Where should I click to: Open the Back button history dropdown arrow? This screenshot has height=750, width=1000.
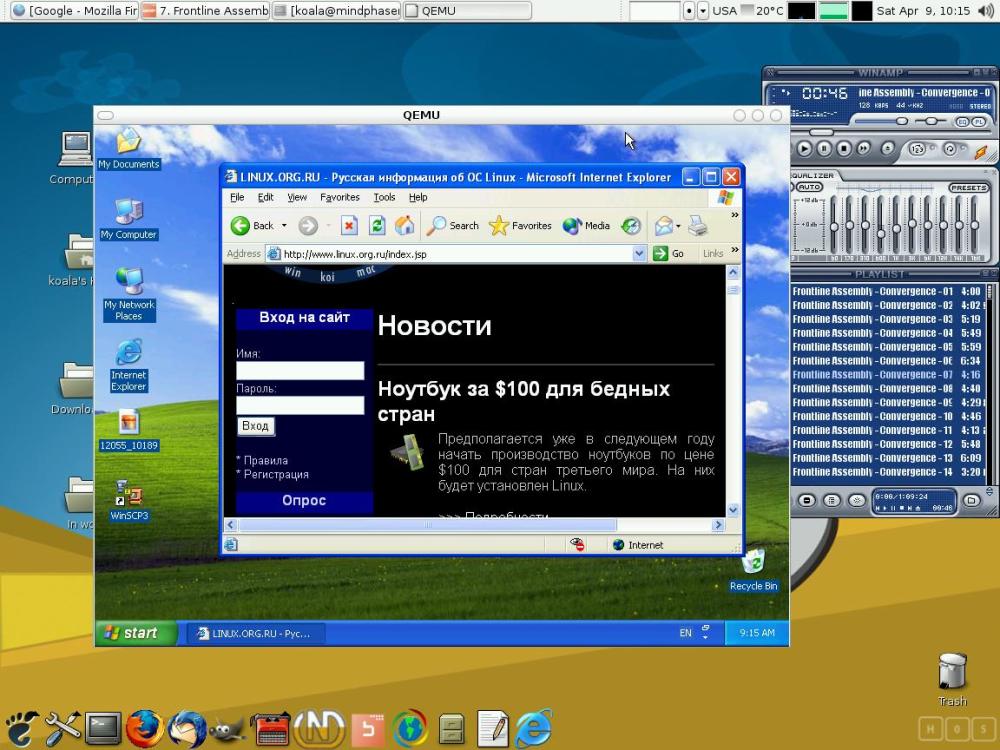284,226
